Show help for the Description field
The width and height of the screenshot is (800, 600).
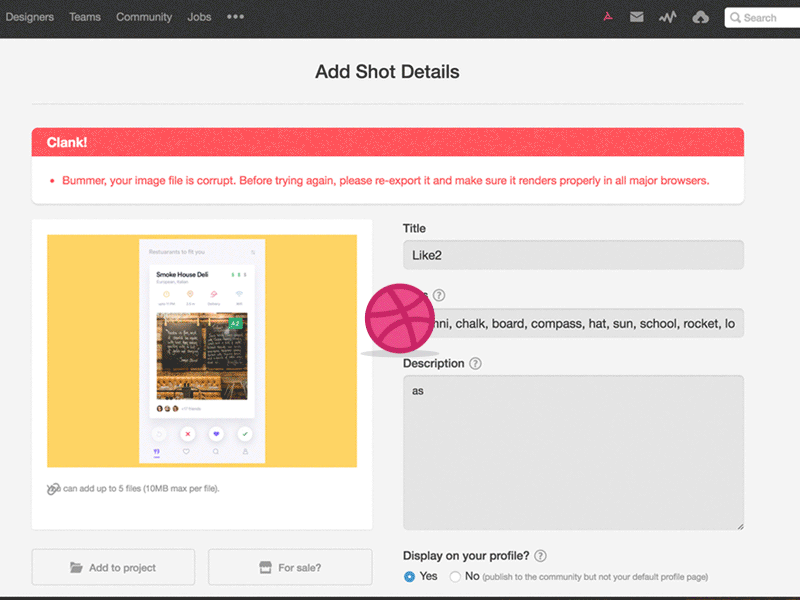[x=475, y=363]
